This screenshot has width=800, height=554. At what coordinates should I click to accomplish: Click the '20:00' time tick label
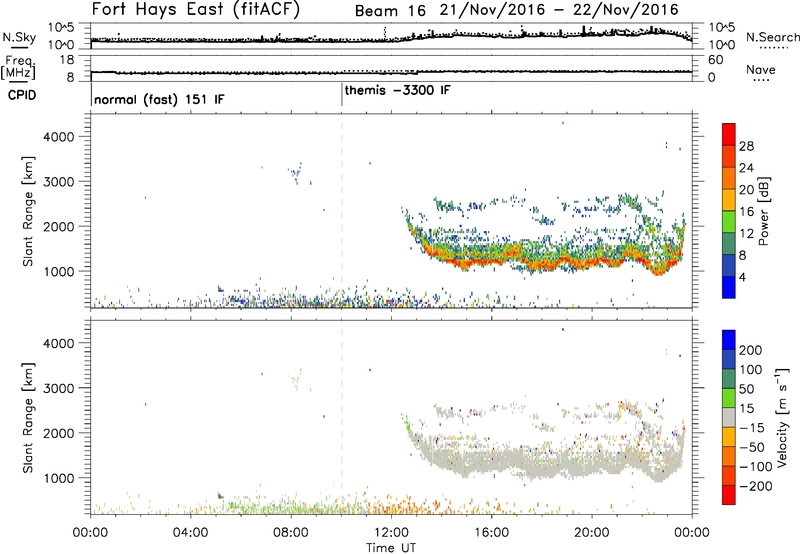click(591, 533)
